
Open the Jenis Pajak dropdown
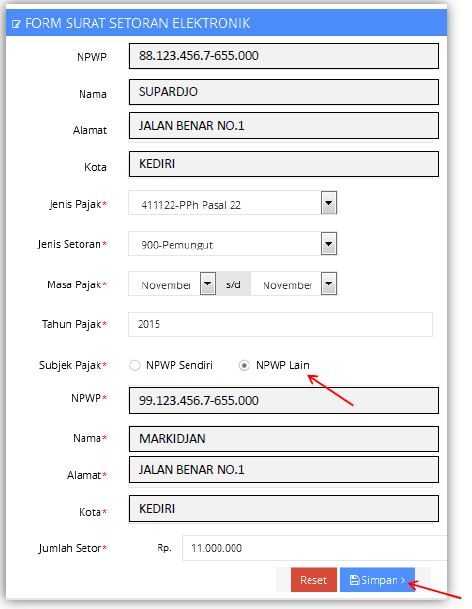(x=232, y=203)
